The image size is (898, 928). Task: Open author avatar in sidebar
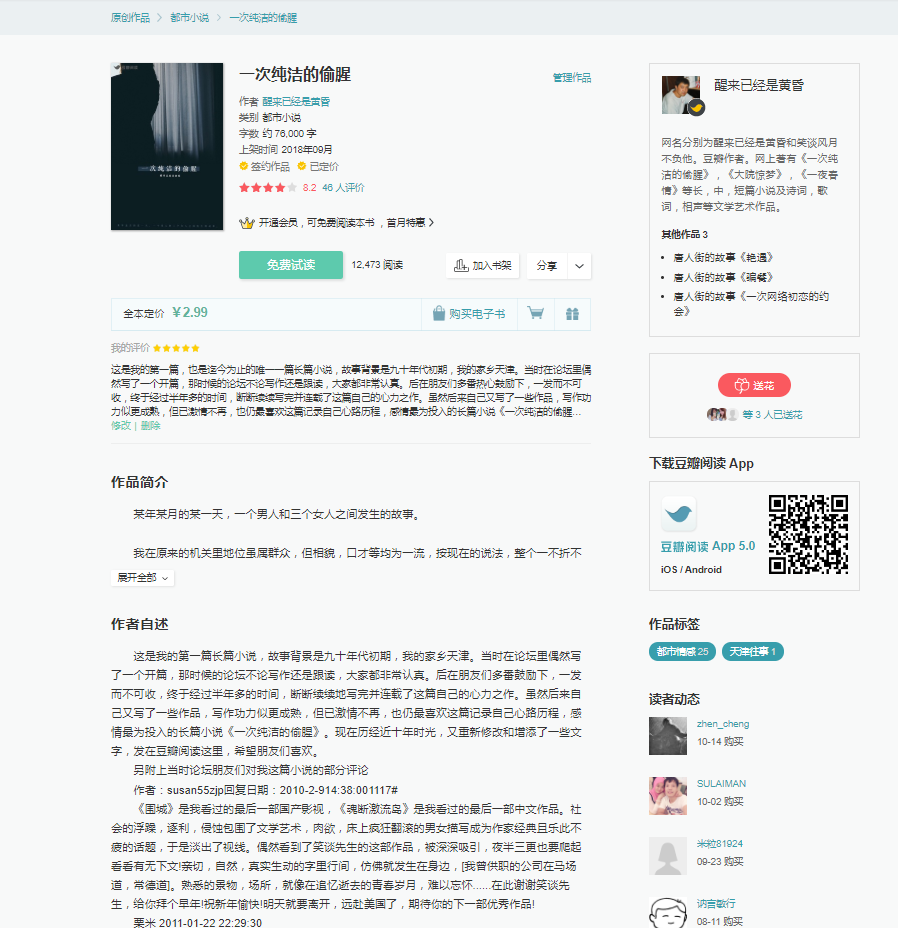(x=681, y=95)
